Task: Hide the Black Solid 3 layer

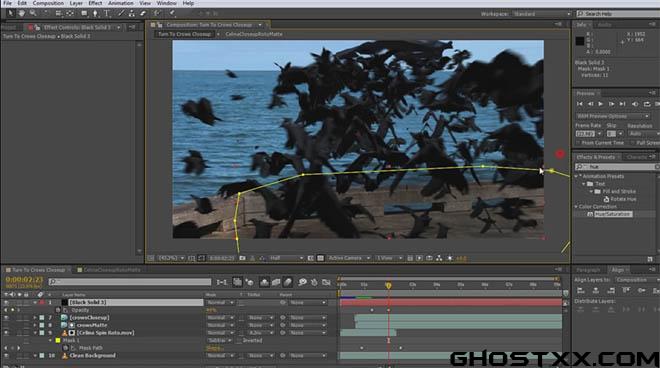Action: [6, 303]
